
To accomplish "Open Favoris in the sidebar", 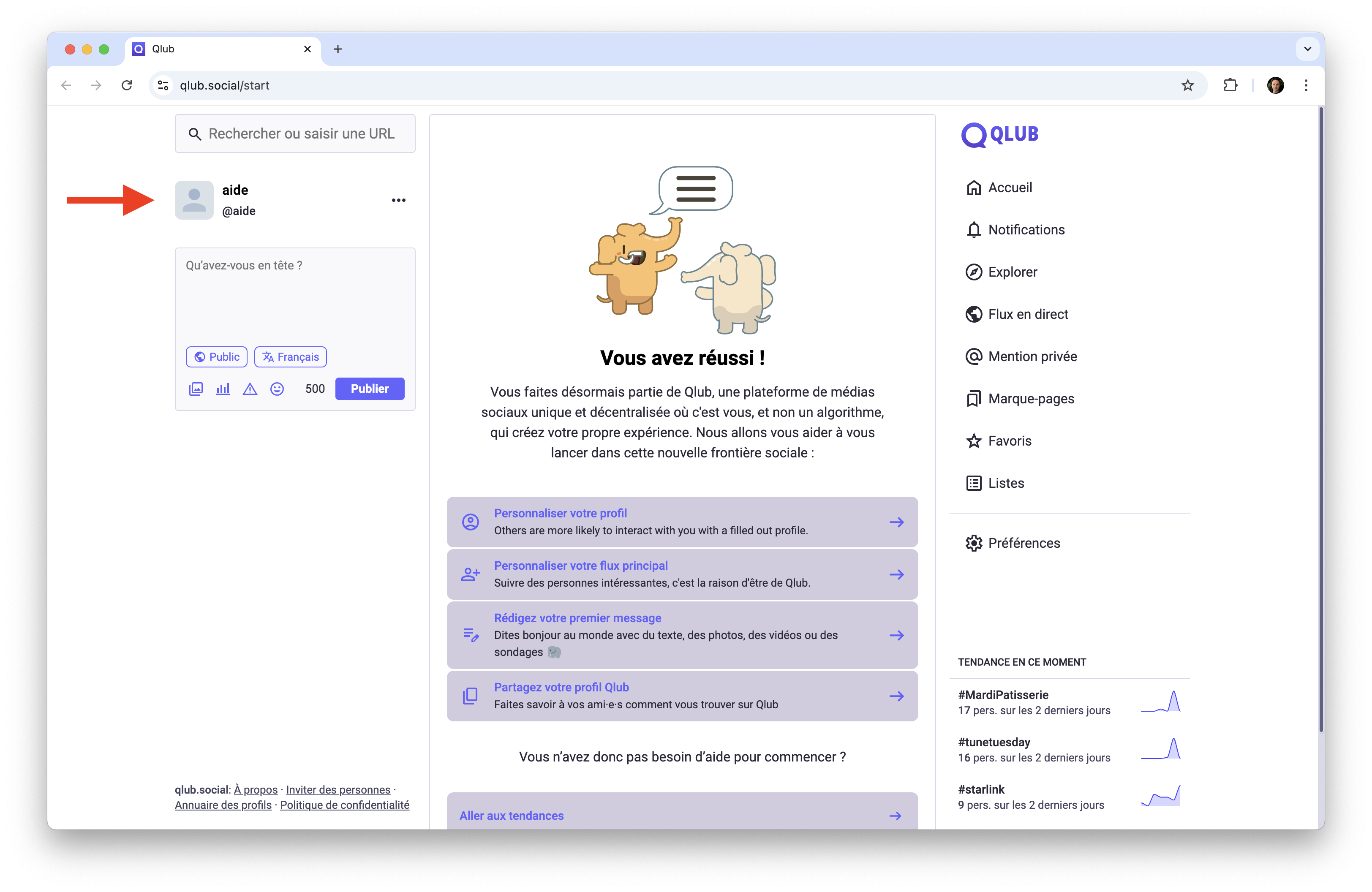I will pos(998,441).
